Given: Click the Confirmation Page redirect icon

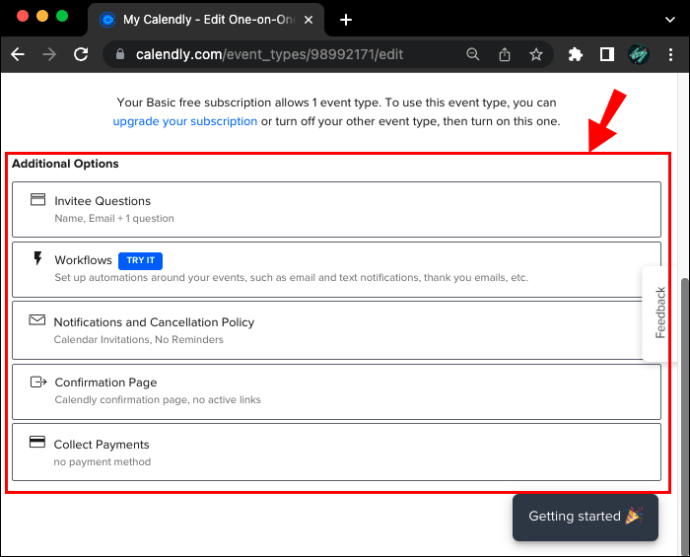Looking at the screenshot, I should pos(38,382).
